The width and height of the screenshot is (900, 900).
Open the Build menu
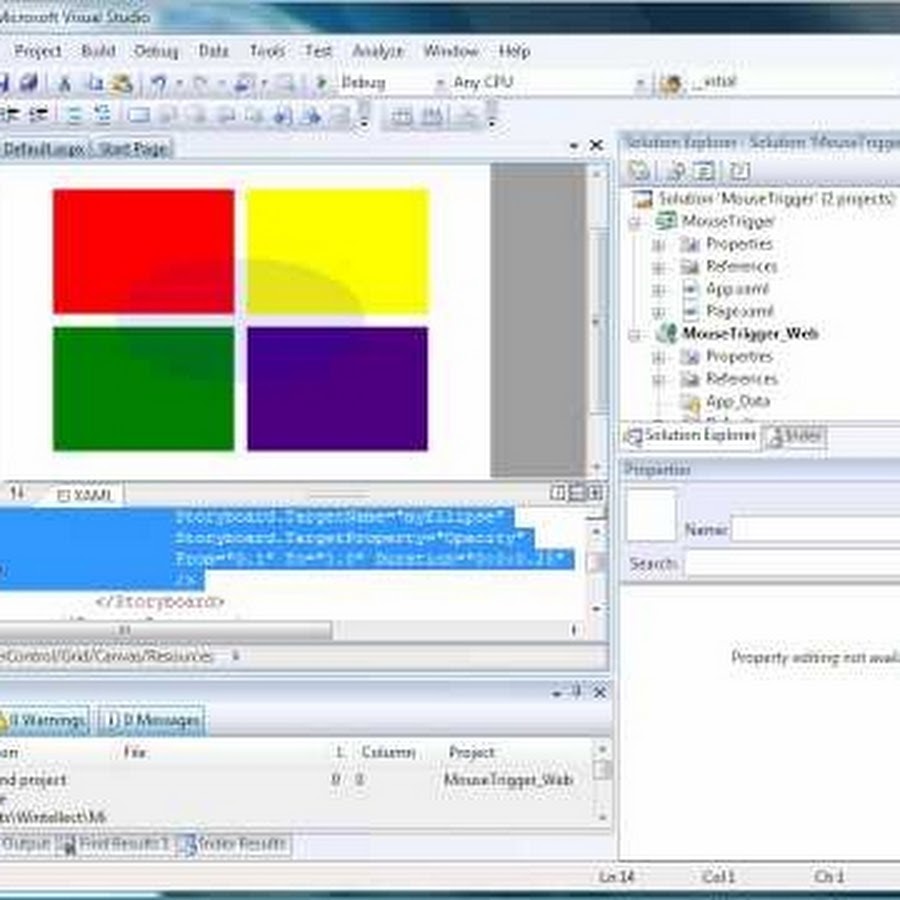pyautogui.click(x=98, y=51)
